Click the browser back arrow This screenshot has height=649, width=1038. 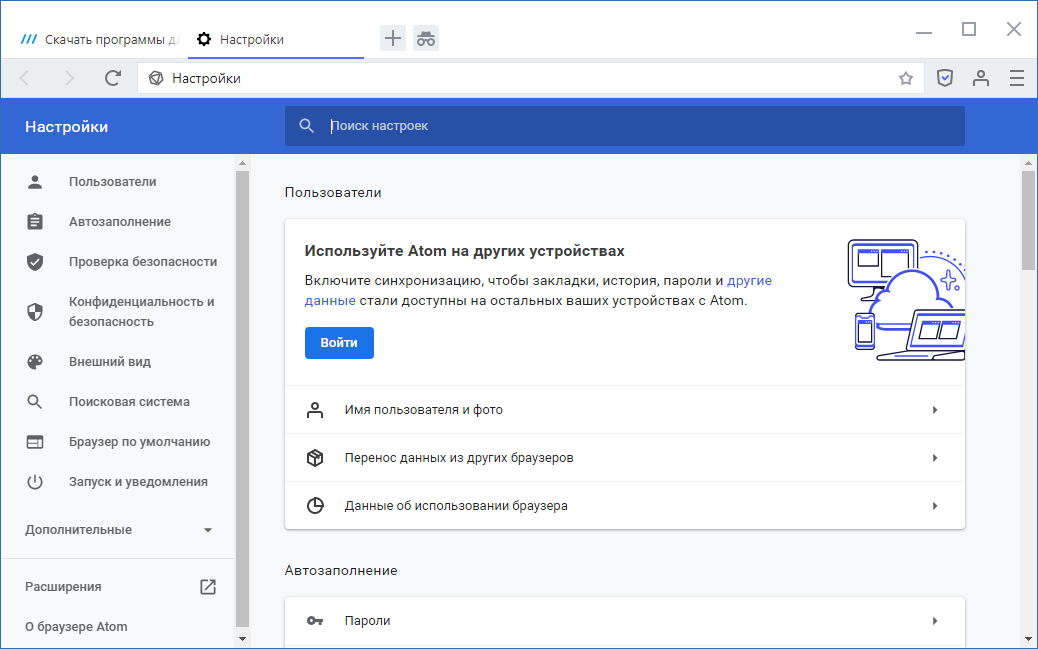tap(24, 78)
